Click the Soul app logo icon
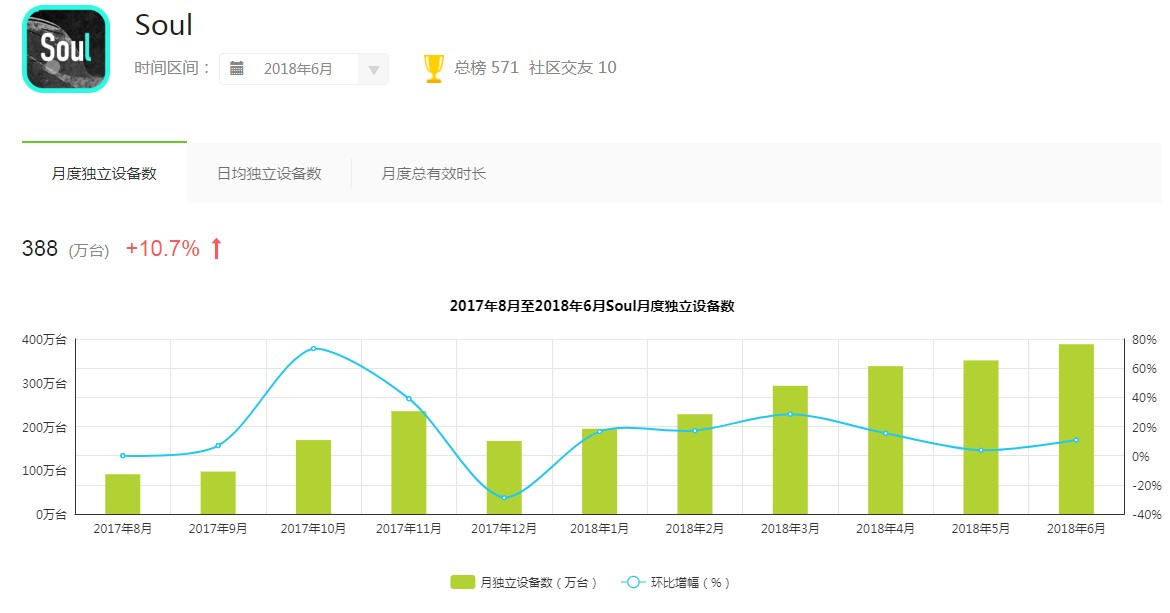 65,49
